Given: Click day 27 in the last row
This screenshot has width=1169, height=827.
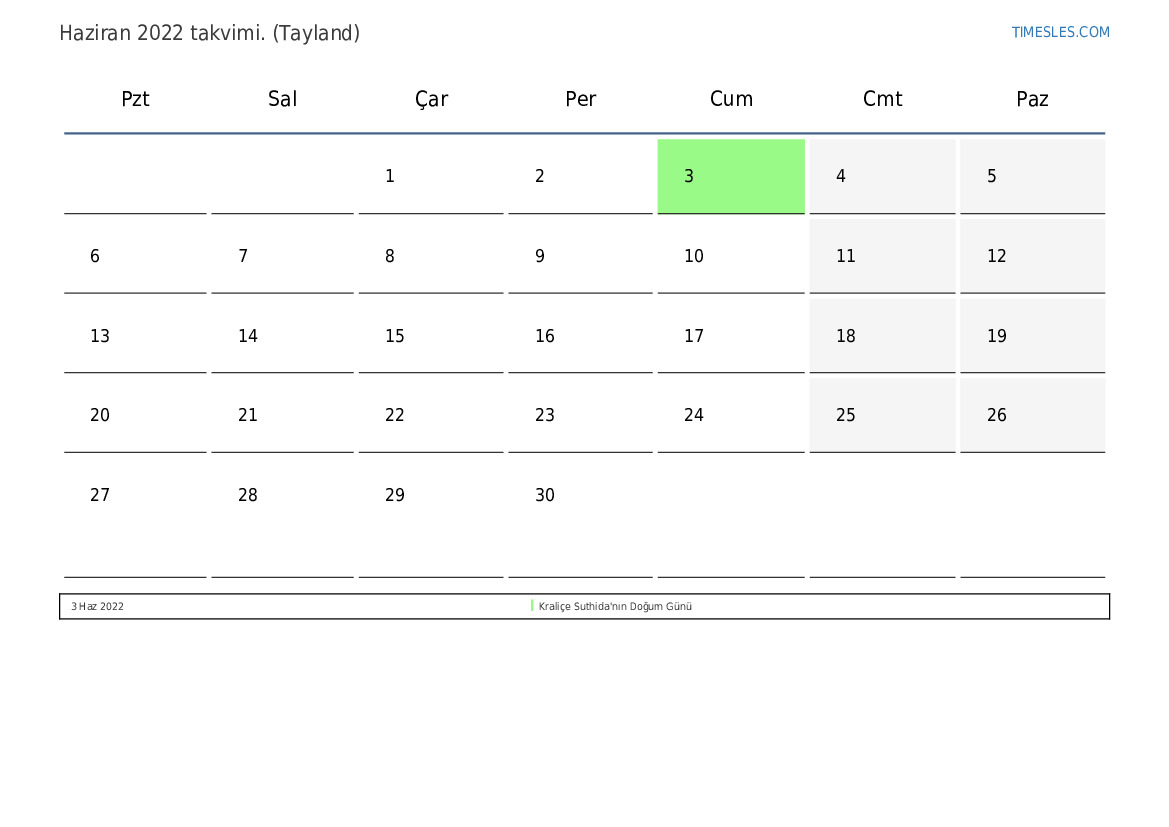Looking at the screenshot, I should pyautogui.click(x=135, y=495).
